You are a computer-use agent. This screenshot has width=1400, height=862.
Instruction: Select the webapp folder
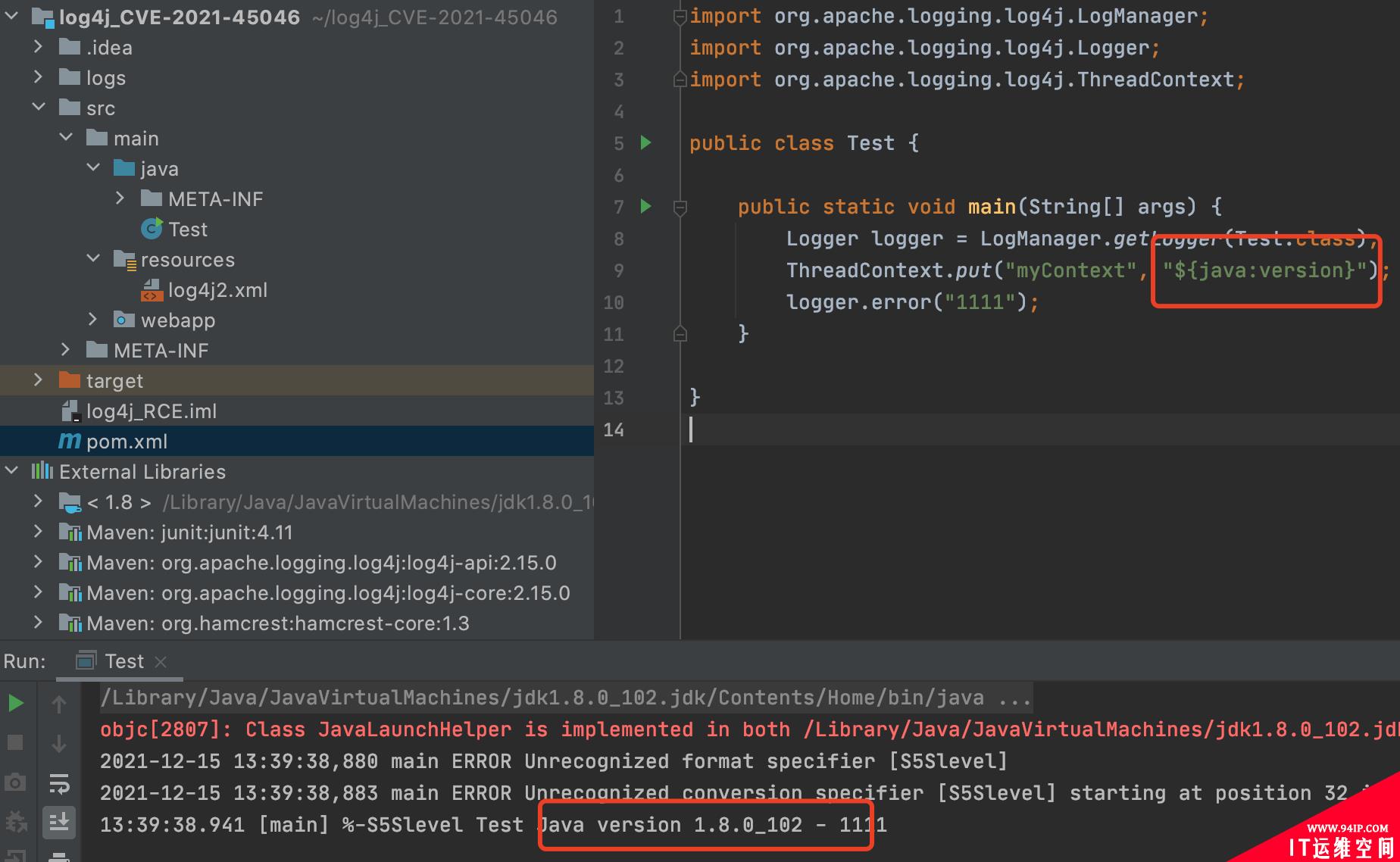177,320
